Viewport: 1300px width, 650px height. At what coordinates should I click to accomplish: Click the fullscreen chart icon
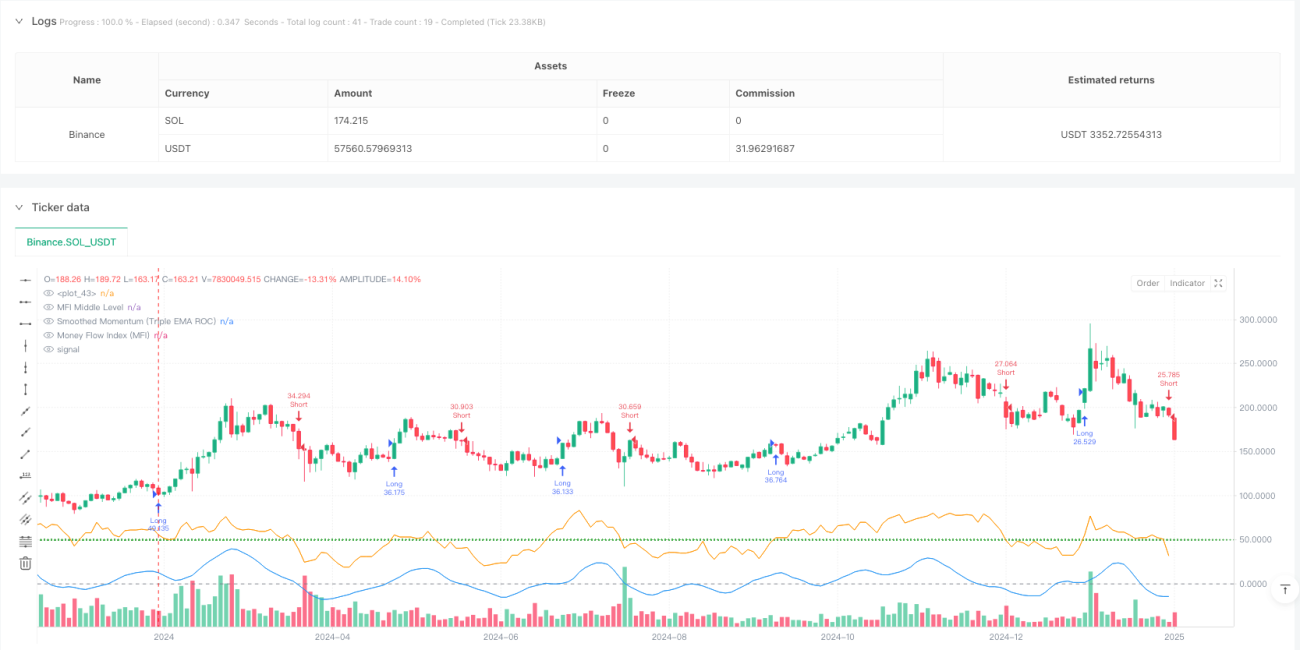[x=1218, y=283]
